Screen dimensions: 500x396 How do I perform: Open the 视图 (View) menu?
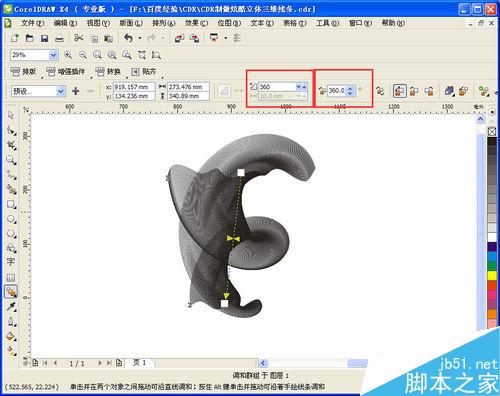coord(98,23)
